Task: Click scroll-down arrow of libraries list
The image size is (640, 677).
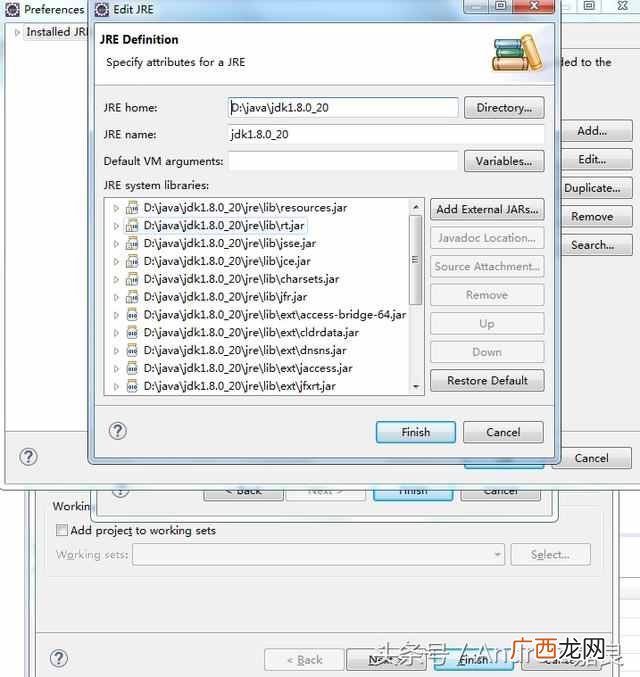Action: [x=415, y=386]
